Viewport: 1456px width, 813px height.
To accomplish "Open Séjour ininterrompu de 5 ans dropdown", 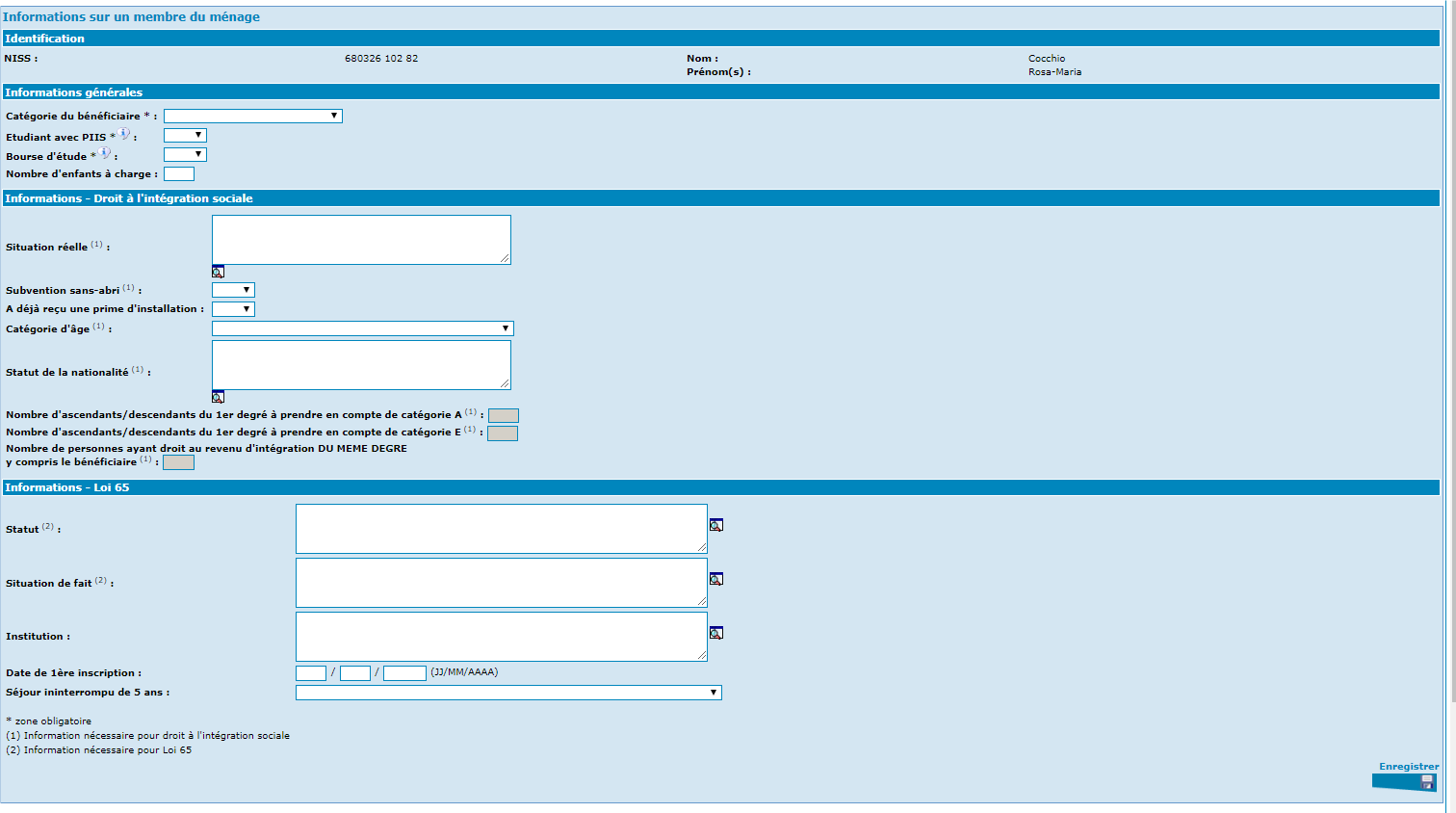I will coord(508,693).
